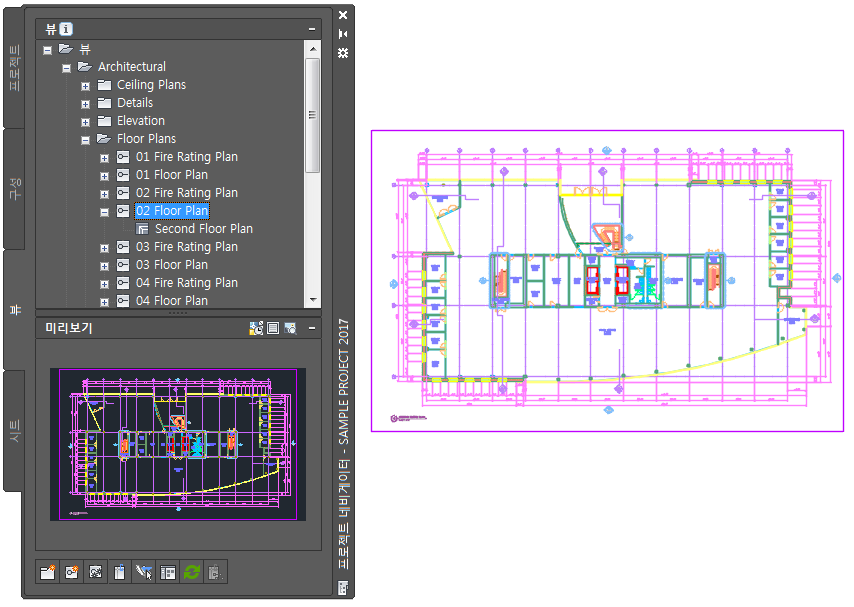Click the Add Category folder icon

pyautogui.click(x=48, y=572)
